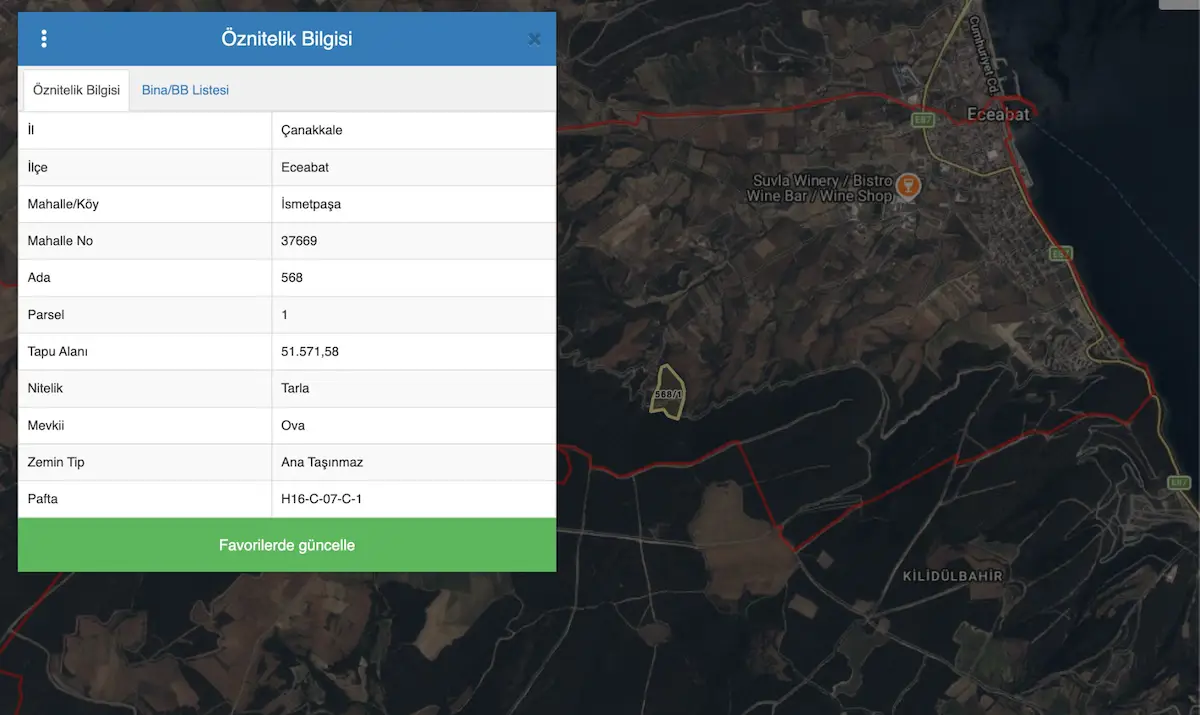The image size is (1200, 715).
Task: Click the Eceabat town label on the map
Action: (998, 114)
